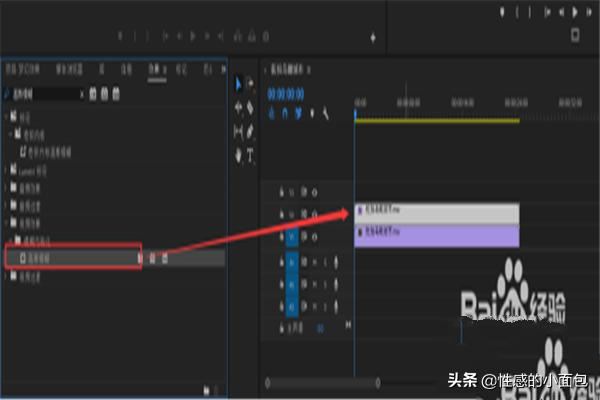600x400 pixels.
Task: Create new custom bin in Effects panel
Action: pyautogui.click(x=207, y=390)
